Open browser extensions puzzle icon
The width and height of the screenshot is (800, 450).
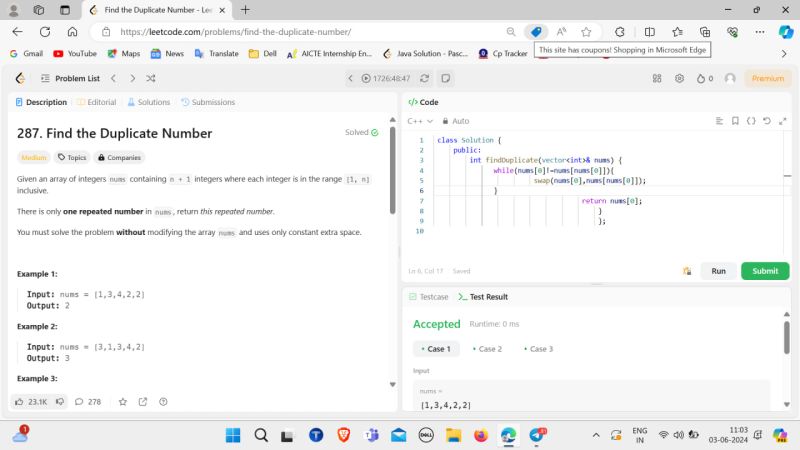(619, 32)
